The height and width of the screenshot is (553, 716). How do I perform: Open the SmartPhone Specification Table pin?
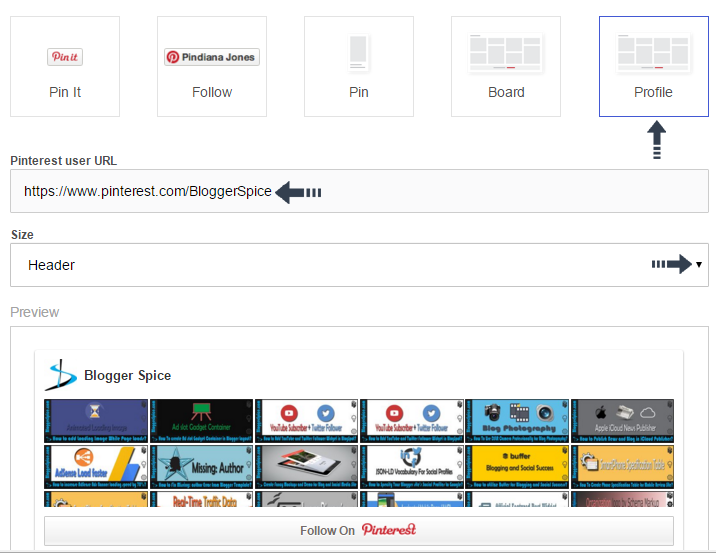coord(622,467)
